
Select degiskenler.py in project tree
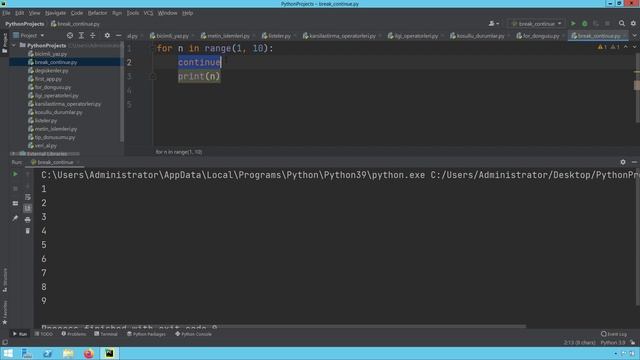tap(51, 71)
